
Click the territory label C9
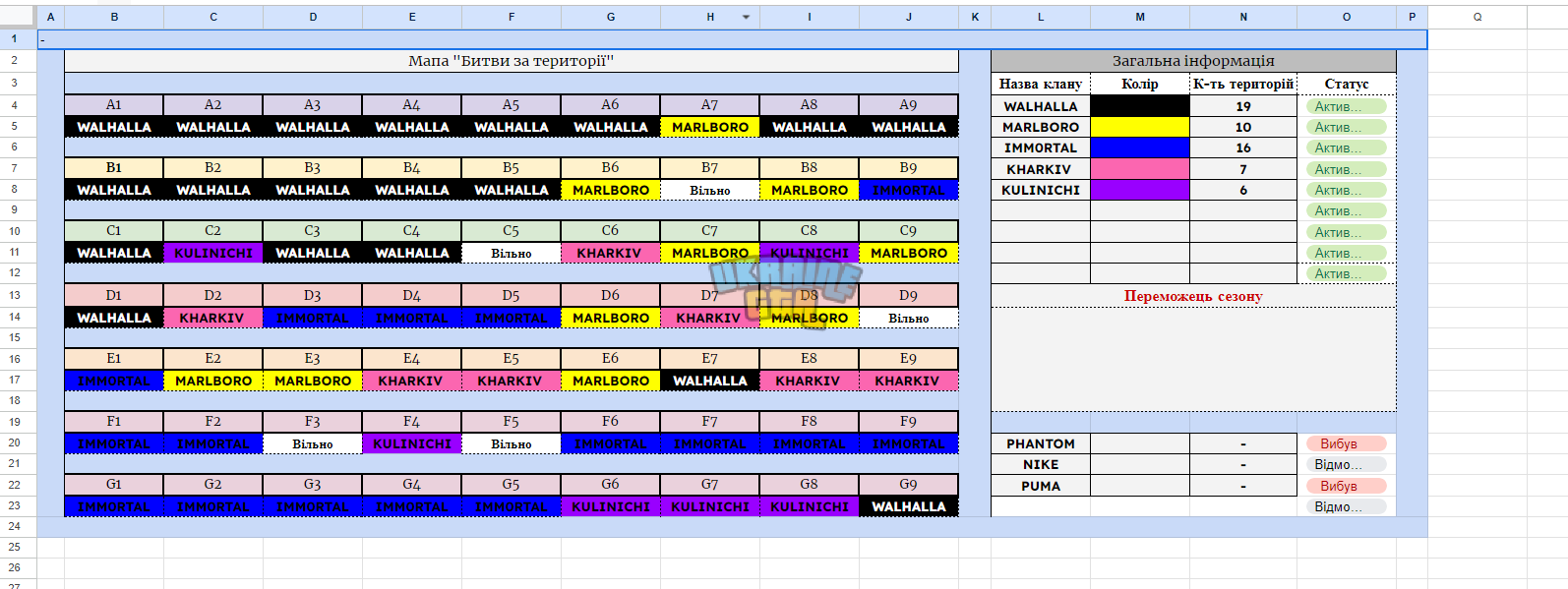point(909,231)
